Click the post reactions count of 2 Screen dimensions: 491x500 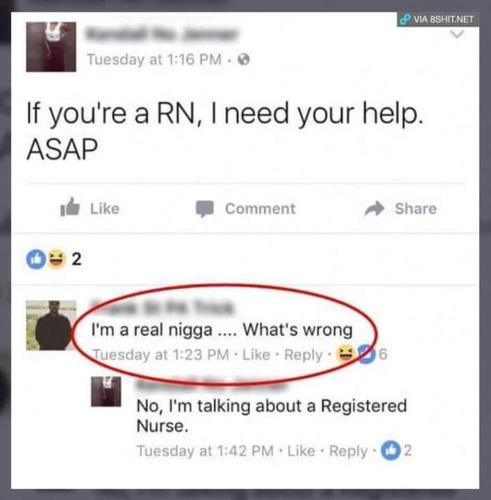(x=77, y=259)
